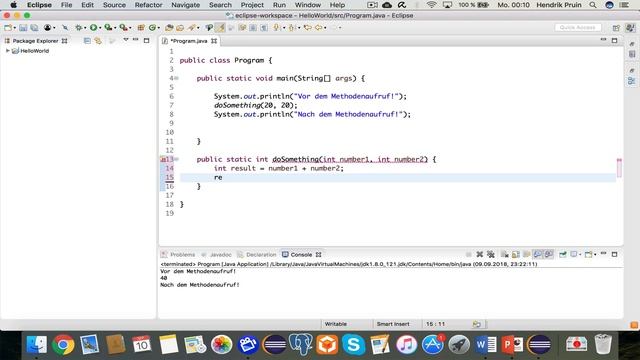Click the Pin Console icon

coord(562,254)
